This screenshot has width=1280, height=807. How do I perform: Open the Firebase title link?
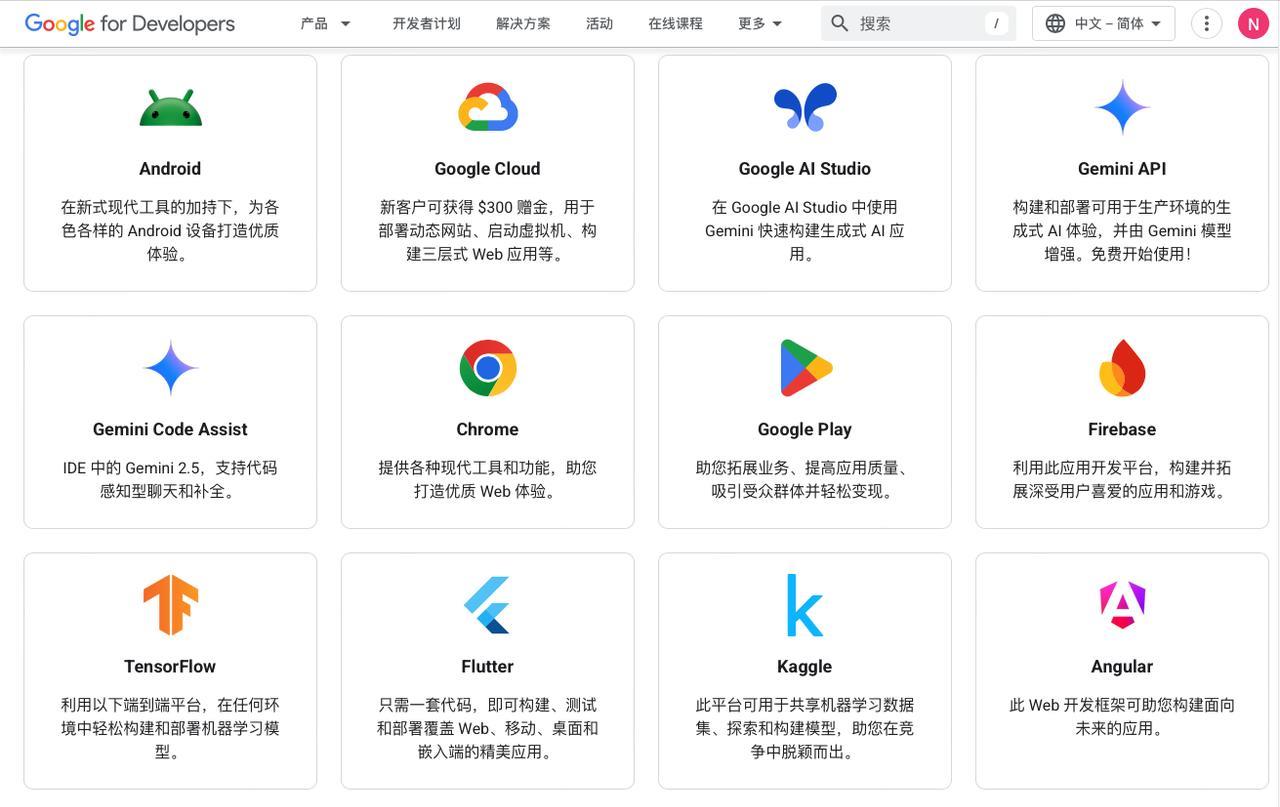[1122, 429]
